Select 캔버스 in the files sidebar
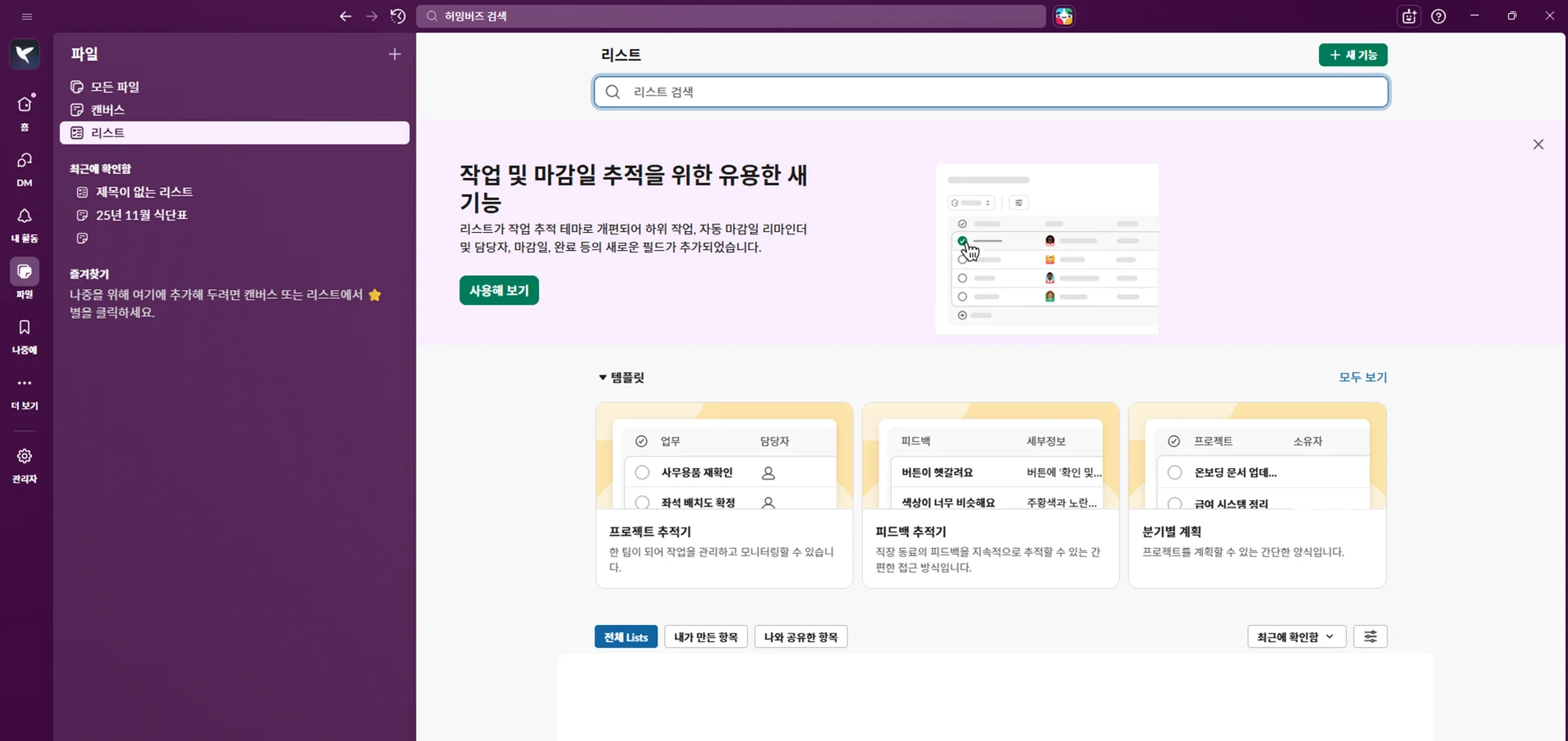The image size is (1568, 741). click(x=107, y=109)
